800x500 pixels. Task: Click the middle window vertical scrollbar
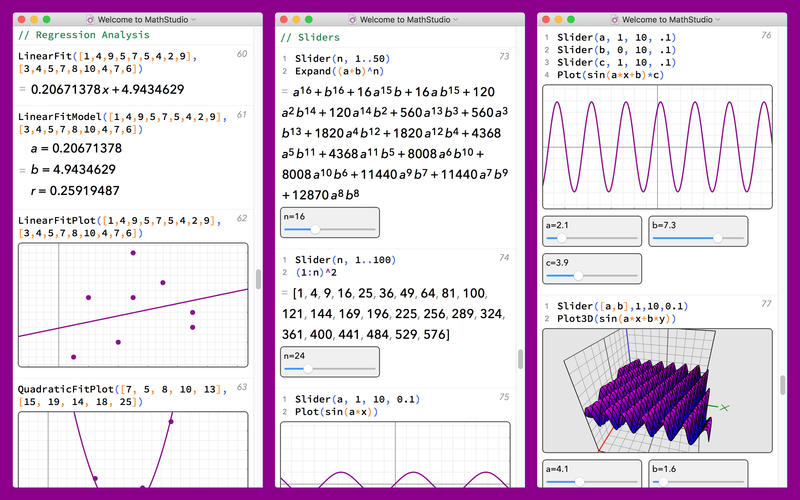520,359
